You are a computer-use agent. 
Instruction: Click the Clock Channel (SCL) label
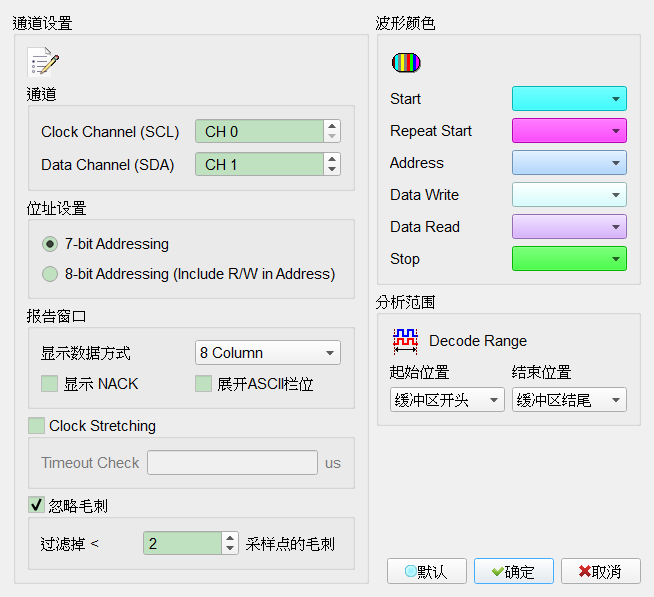(110, 132)
